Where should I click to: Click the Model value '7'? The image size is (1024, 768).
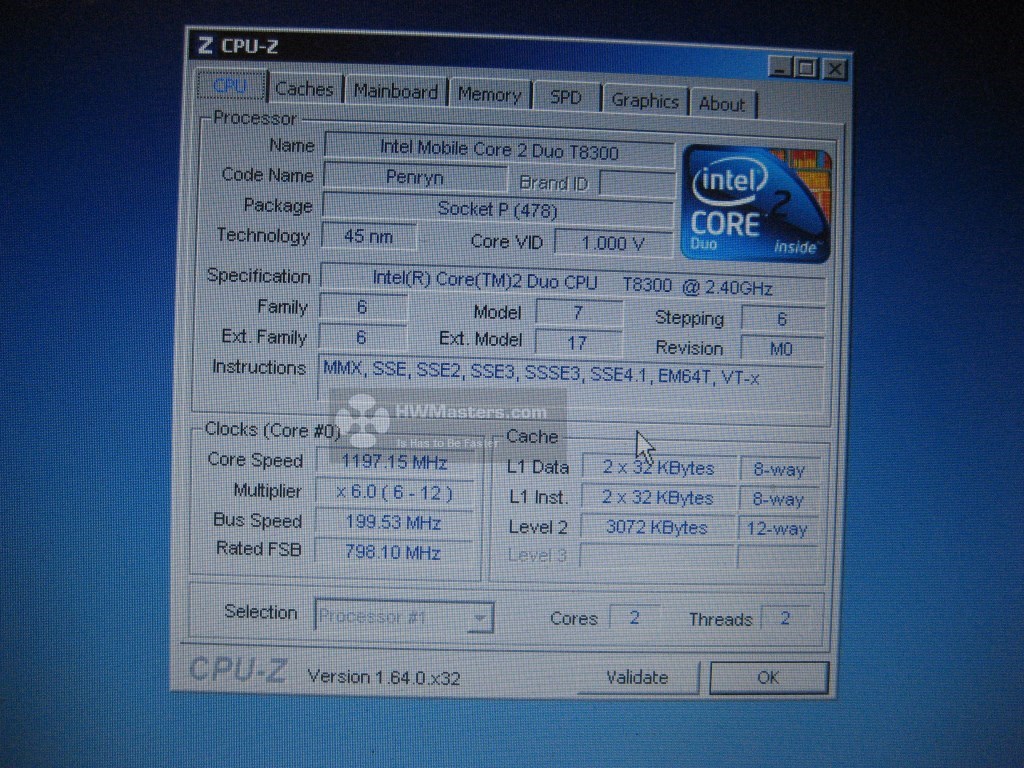[x=578, y=313]
